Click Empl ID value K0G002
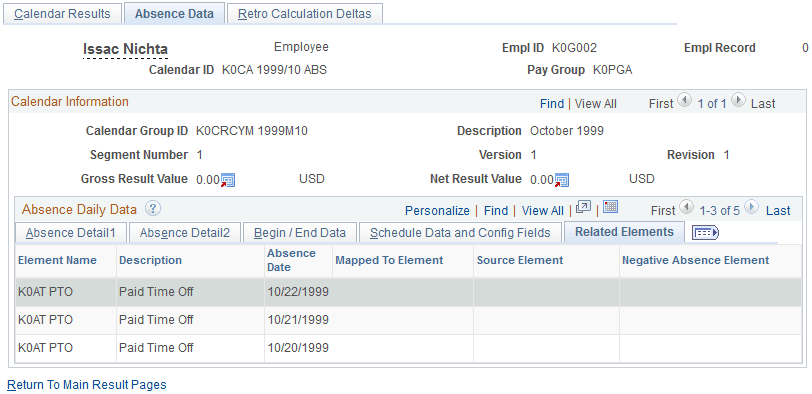The width and height of the screenshot is (812, 394). (574, 48)
